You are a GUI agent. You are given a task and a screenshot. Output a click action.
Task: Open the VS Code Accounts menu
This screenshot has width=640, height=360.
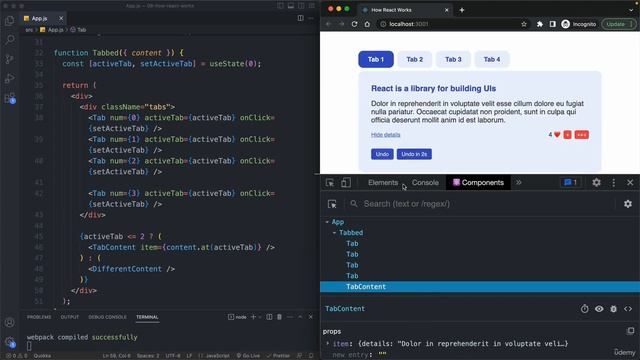click(x=9, y=322)
